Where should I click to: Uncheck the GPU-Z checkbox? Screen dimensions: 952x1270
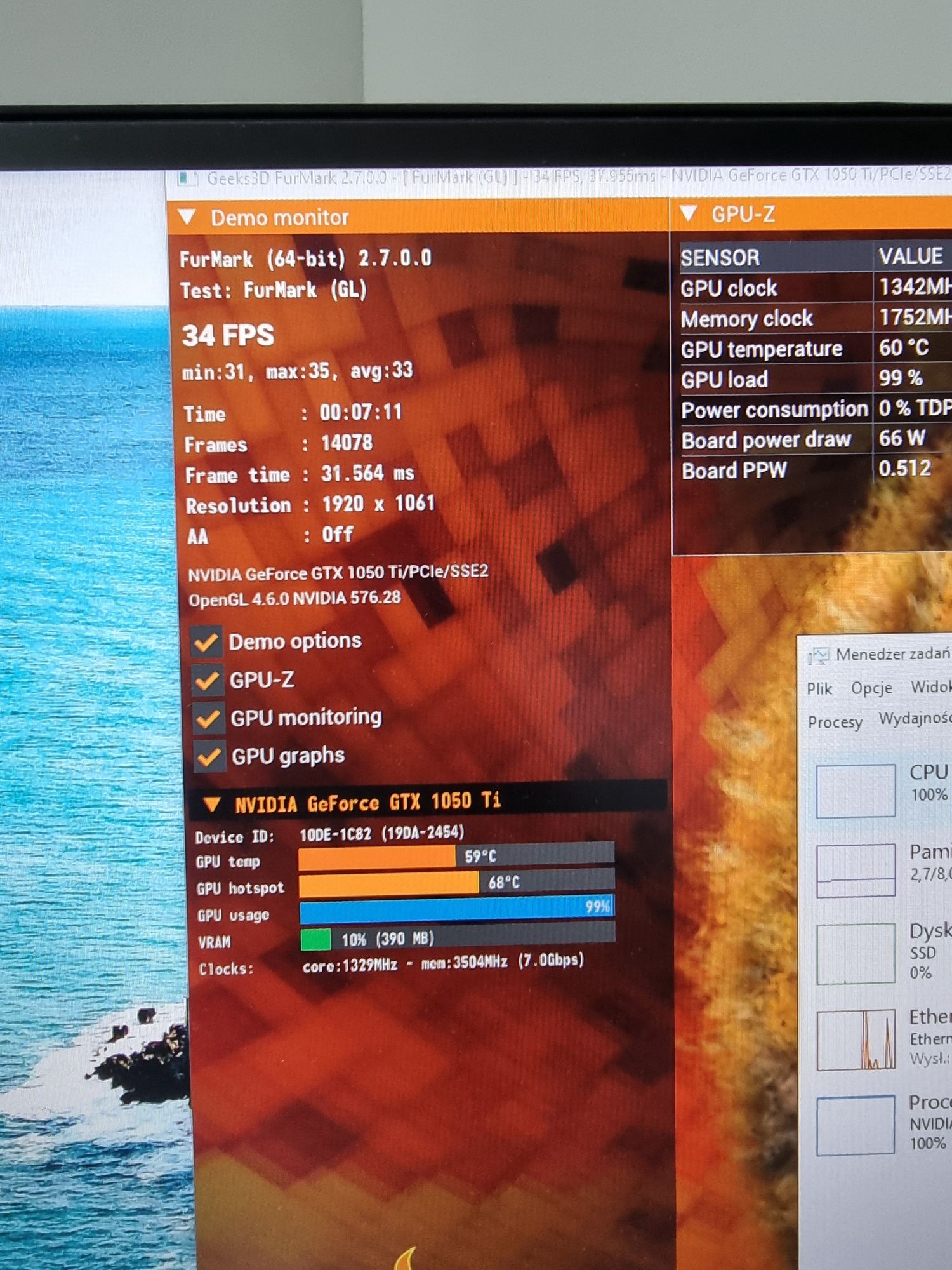(x=208, y=681)
